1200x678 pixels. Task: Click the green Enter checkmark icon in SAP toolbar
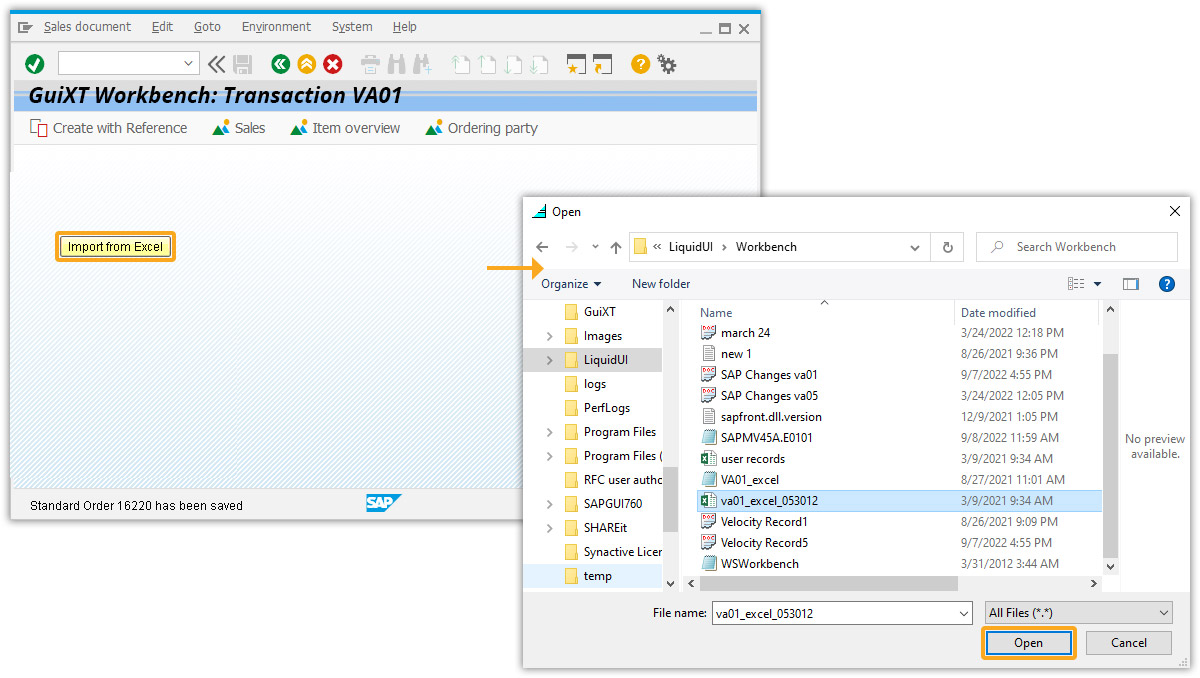(35, 64)
